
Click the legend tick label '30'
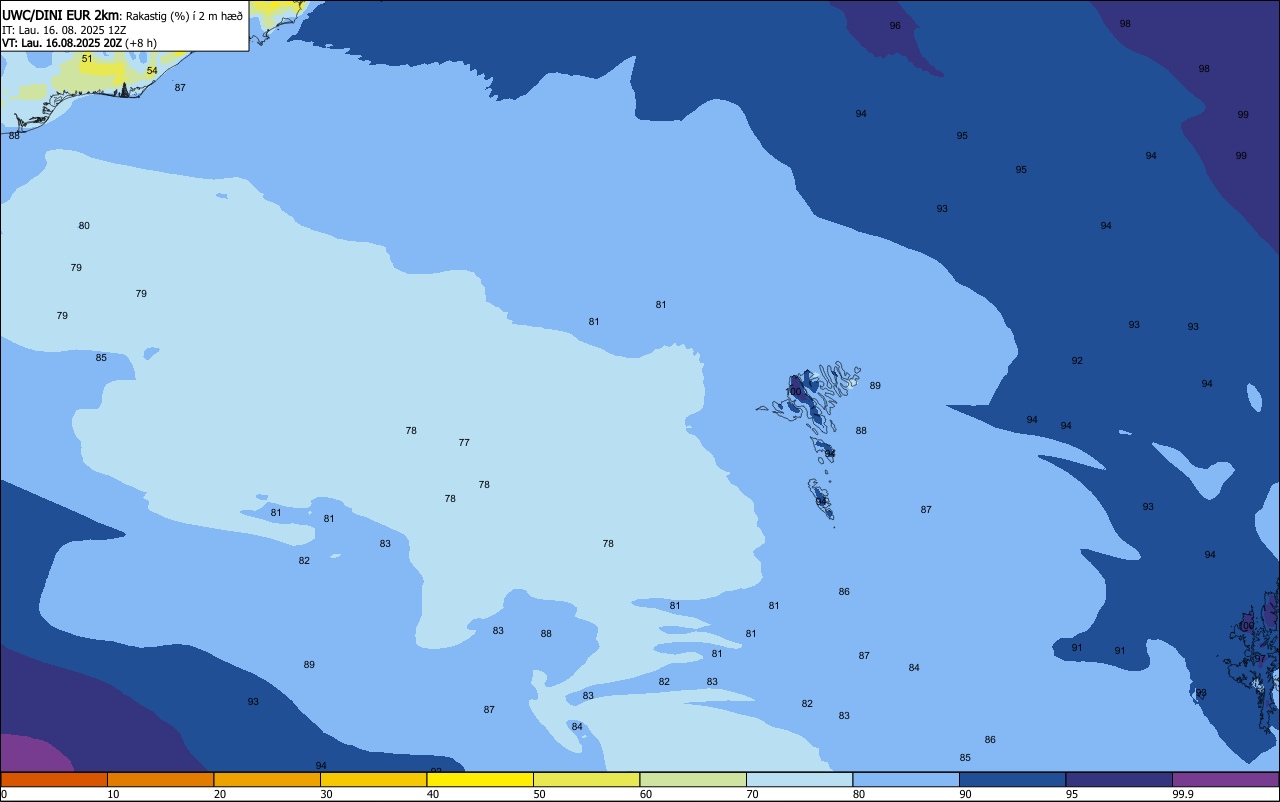pos(326,794)
